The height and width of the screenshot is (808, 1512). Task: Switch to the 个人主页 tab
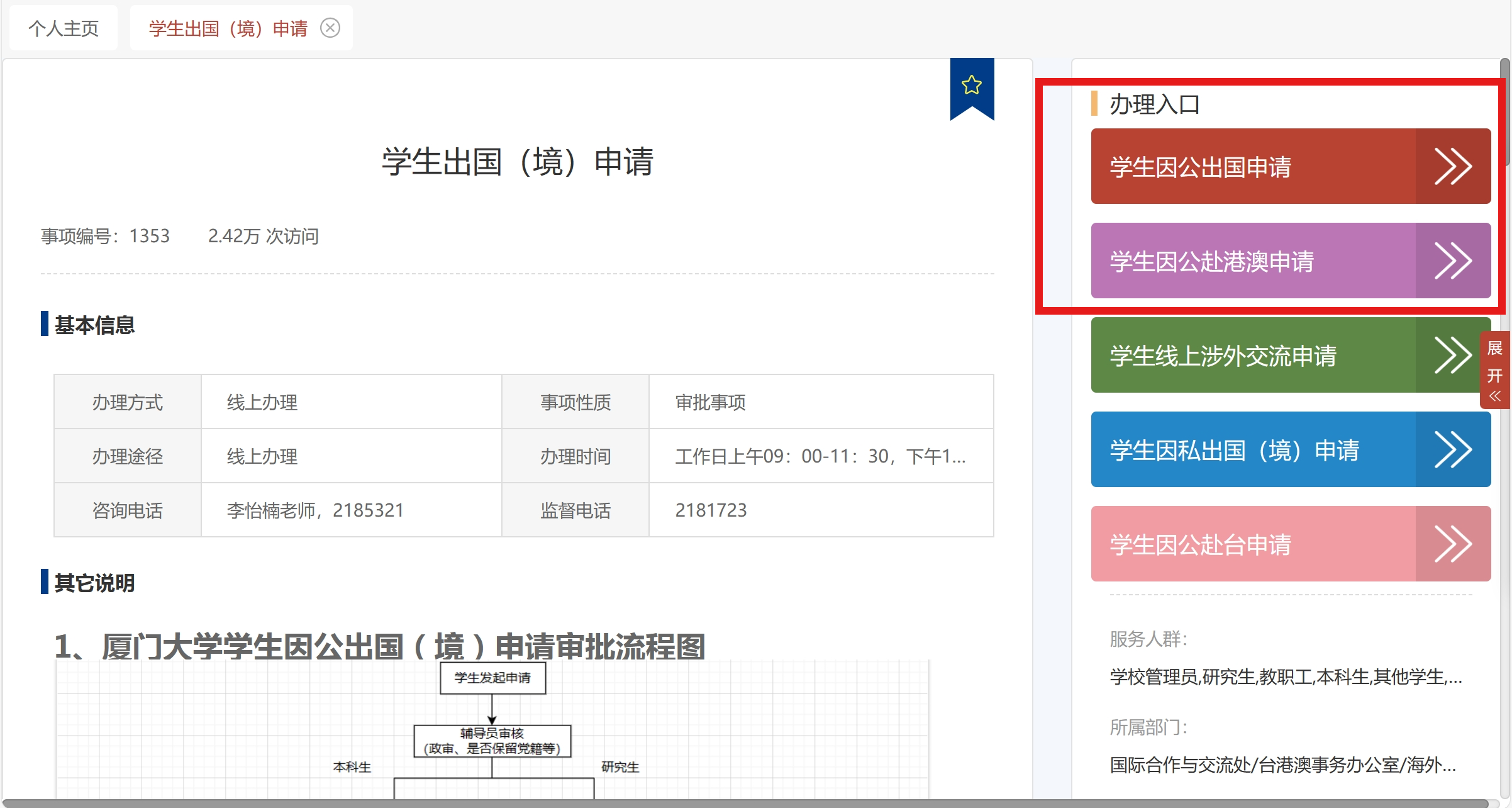click(64, 28)
